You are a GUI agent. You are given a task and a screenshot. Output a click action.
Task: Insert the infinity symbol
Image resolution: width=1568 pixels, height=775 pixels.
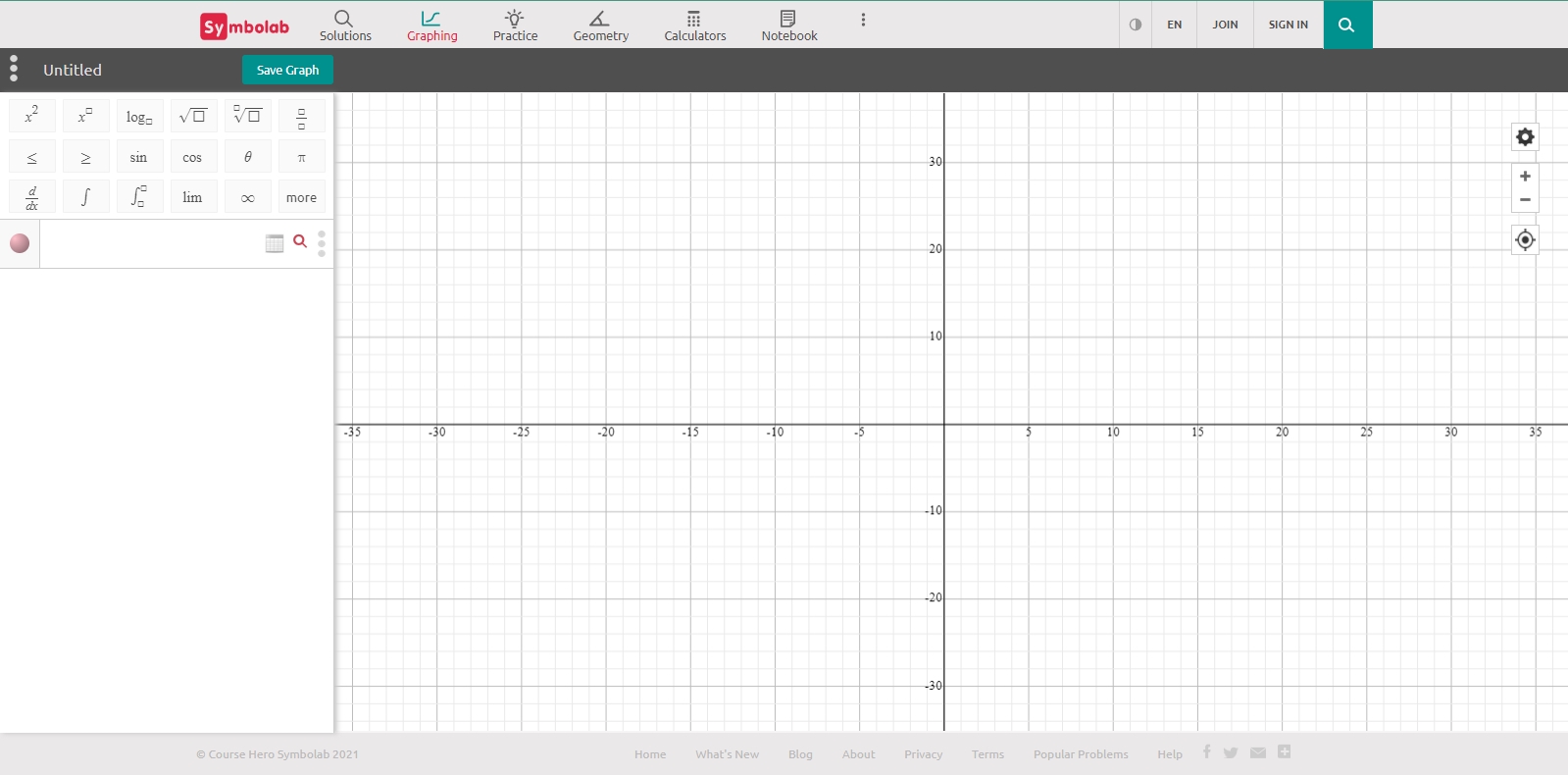click(247, 197)
